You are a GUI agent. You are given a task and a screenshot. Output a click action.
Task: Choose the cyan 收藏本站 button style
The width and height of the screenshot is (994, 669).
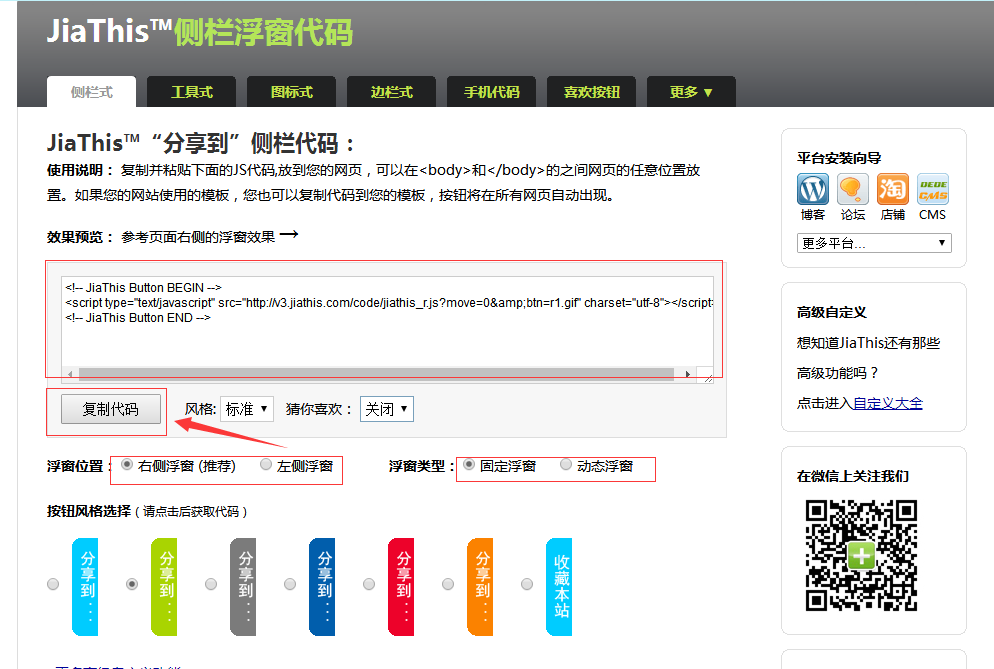(x=559, y=587)
